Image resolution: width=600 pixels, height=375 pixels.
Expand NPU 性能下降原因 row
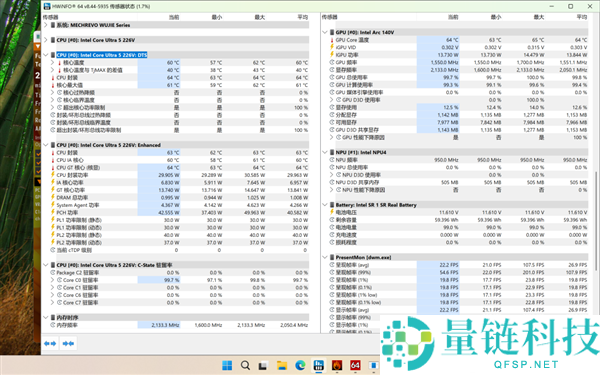pos(332,190)
